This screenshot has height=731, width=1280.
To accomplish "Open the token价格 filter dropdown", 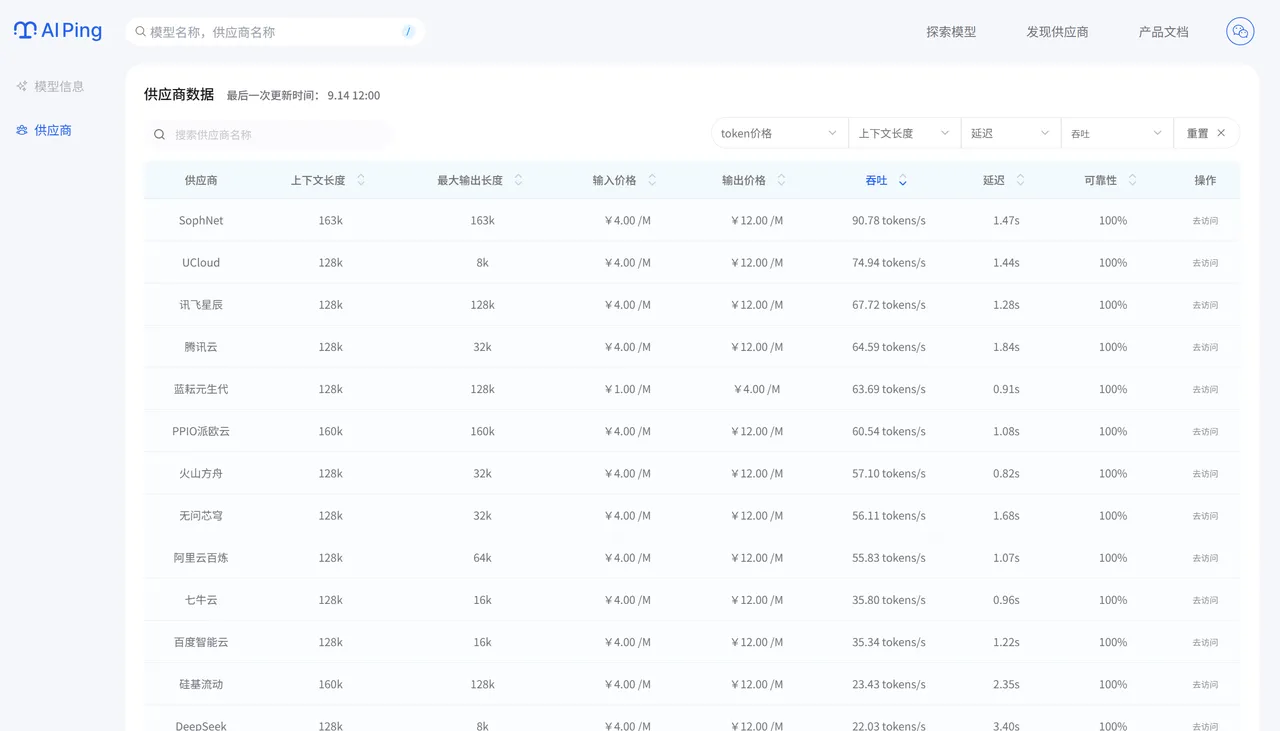I will (x=780, y=133).
